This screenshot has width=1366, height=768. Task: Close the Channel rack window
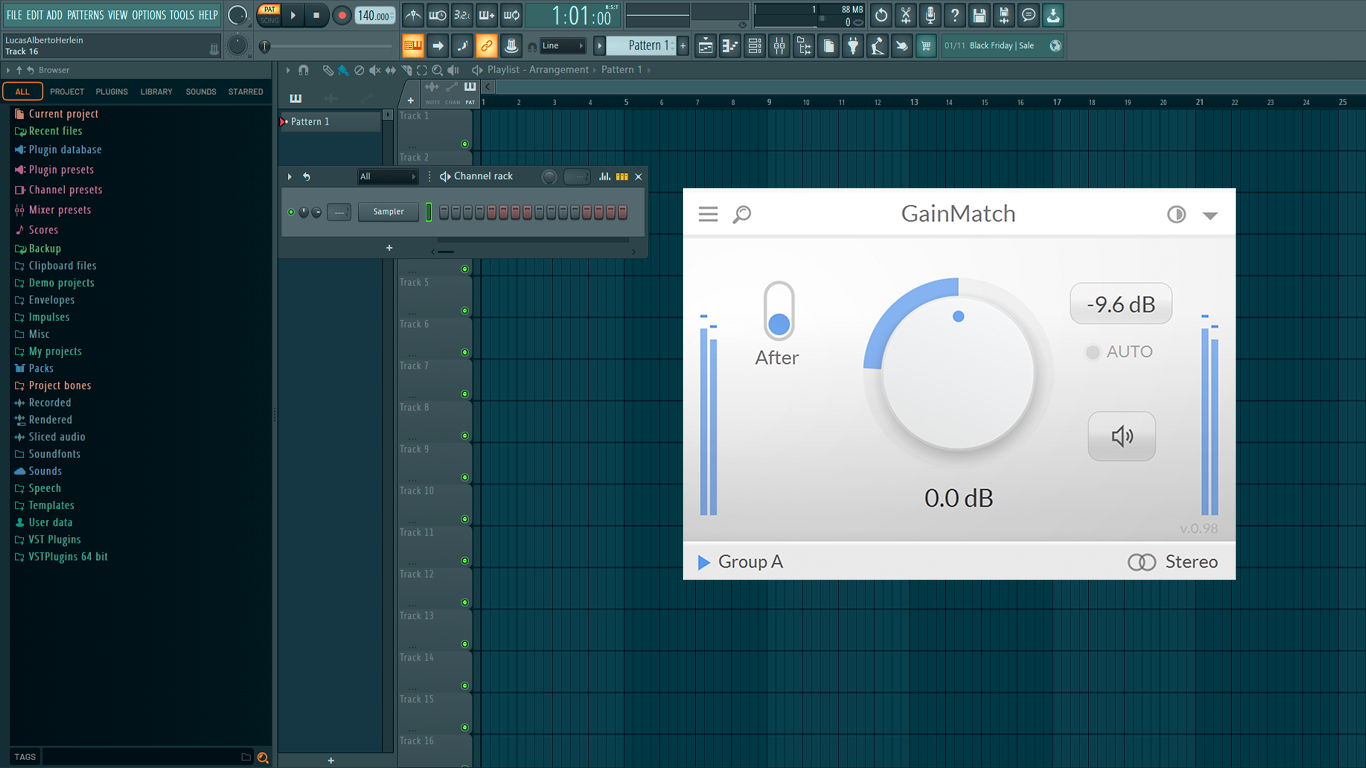(638, 177)
